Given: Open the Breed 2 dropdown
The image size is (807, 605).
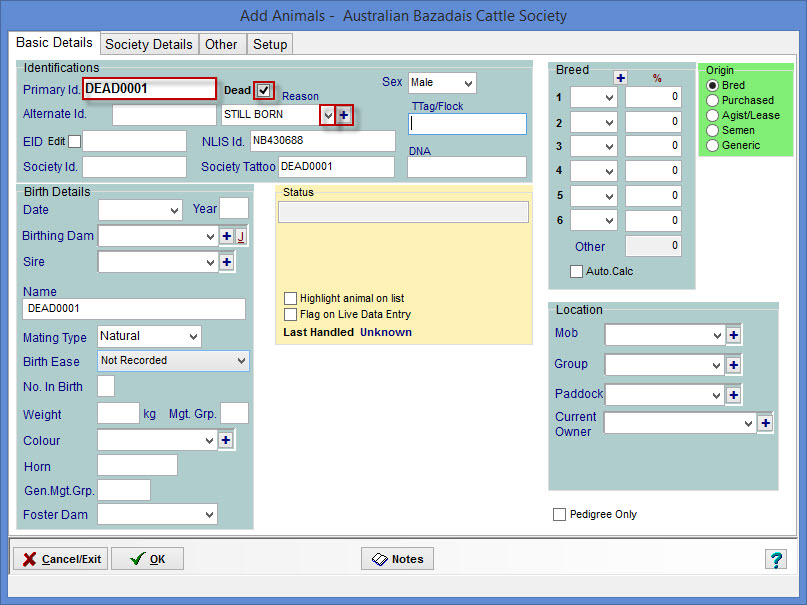Looking at the screenshot, I should point(609,122).
